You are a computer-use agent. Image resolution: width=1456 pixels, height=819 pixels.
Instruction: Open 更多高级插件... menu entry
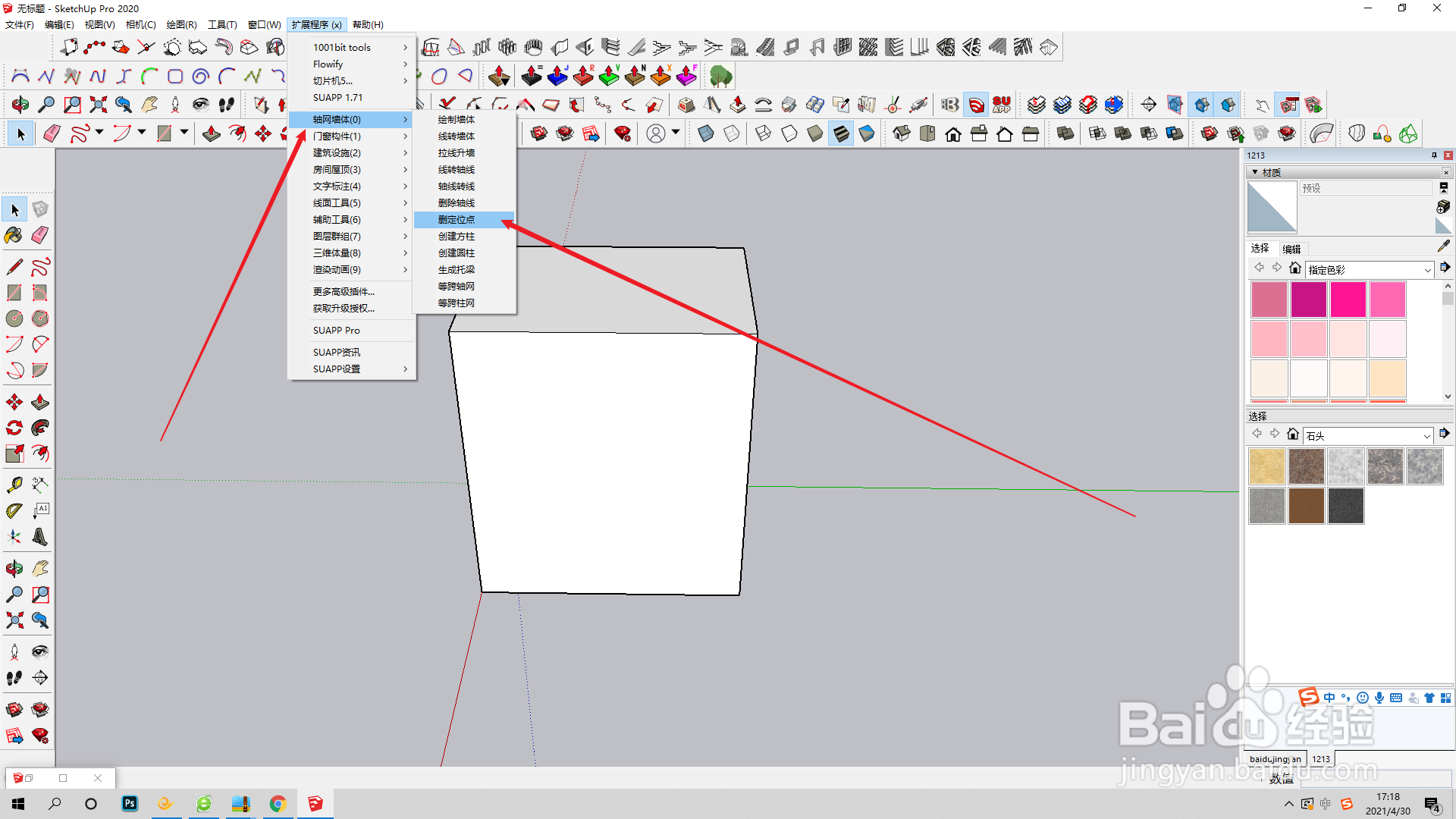(x=344, y=292)
